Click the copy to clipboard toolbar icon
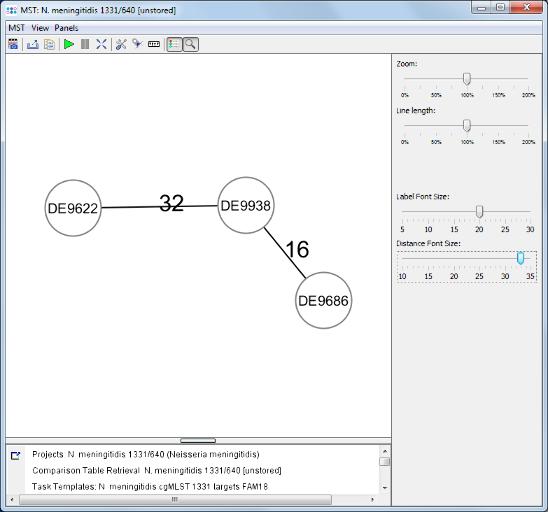This screenshot has height=512, width=548. point(49,44)
